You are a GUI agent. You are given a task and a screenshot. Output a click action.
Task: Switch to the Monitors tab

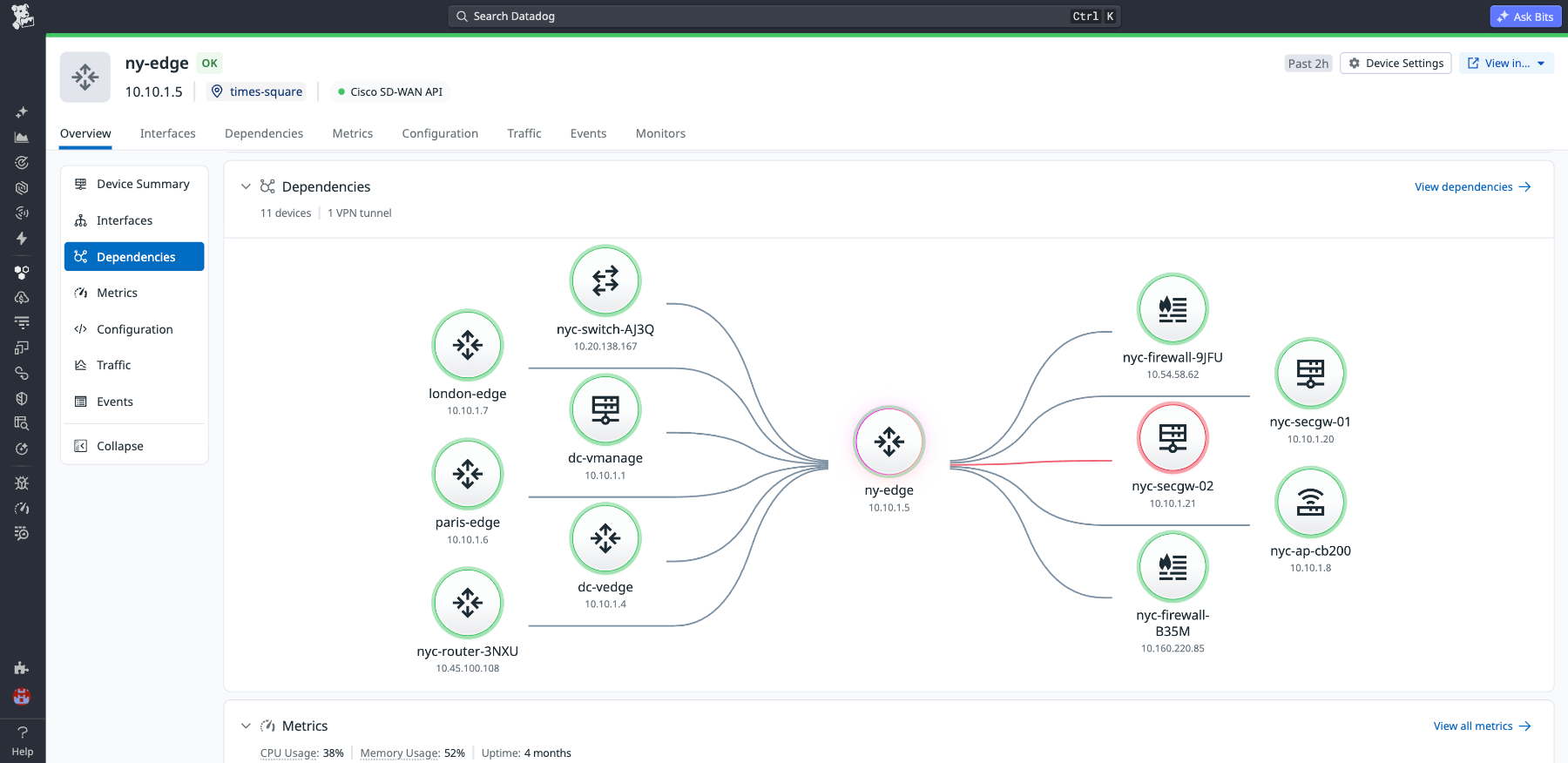tap(660, 133)
